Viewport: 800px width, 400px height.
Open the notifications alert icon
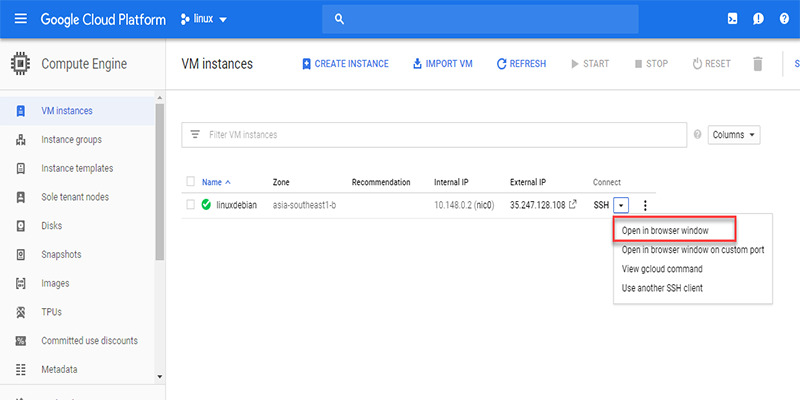[x=758, y=19]
